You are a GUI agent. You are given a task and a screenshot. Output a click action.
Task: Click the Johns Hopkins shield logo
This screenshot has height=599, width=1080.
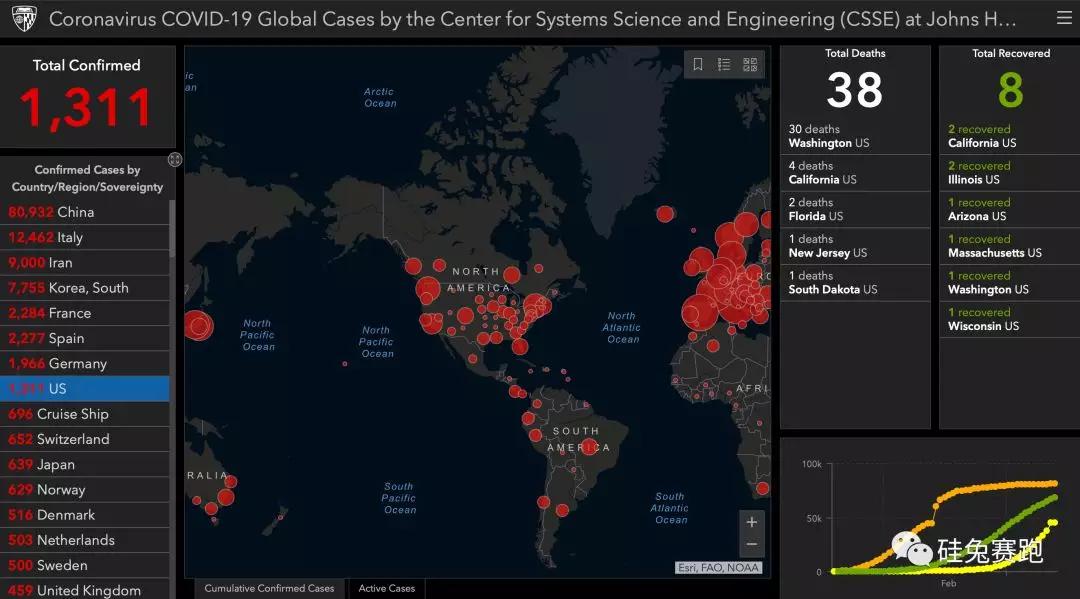(23, 19)
